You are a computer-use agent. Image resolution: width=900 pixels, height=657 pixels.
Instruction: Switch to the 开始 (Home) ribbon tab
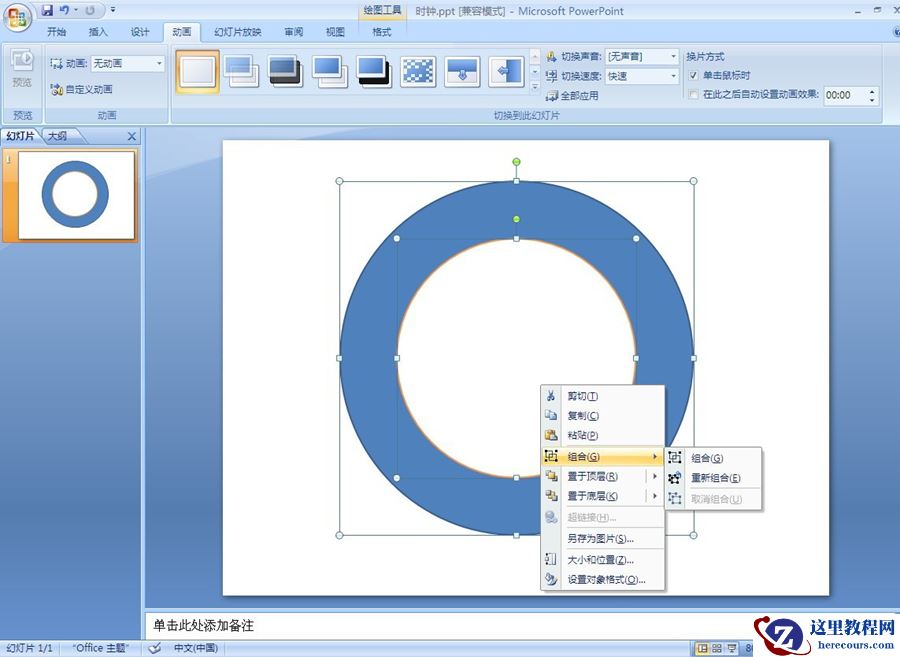click(x=56, y=32)
